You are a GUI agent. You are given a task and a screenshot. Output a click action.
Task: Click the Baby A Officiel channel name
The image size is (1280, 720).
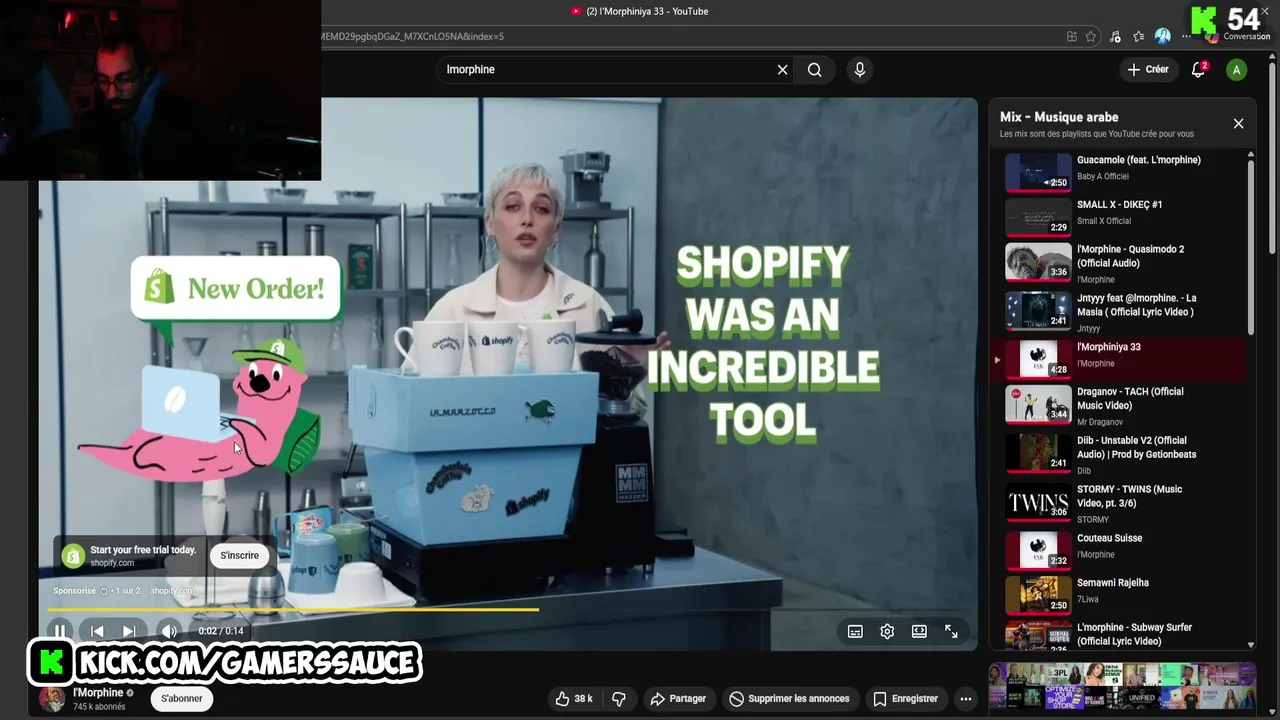click(x=1102, y=177)
